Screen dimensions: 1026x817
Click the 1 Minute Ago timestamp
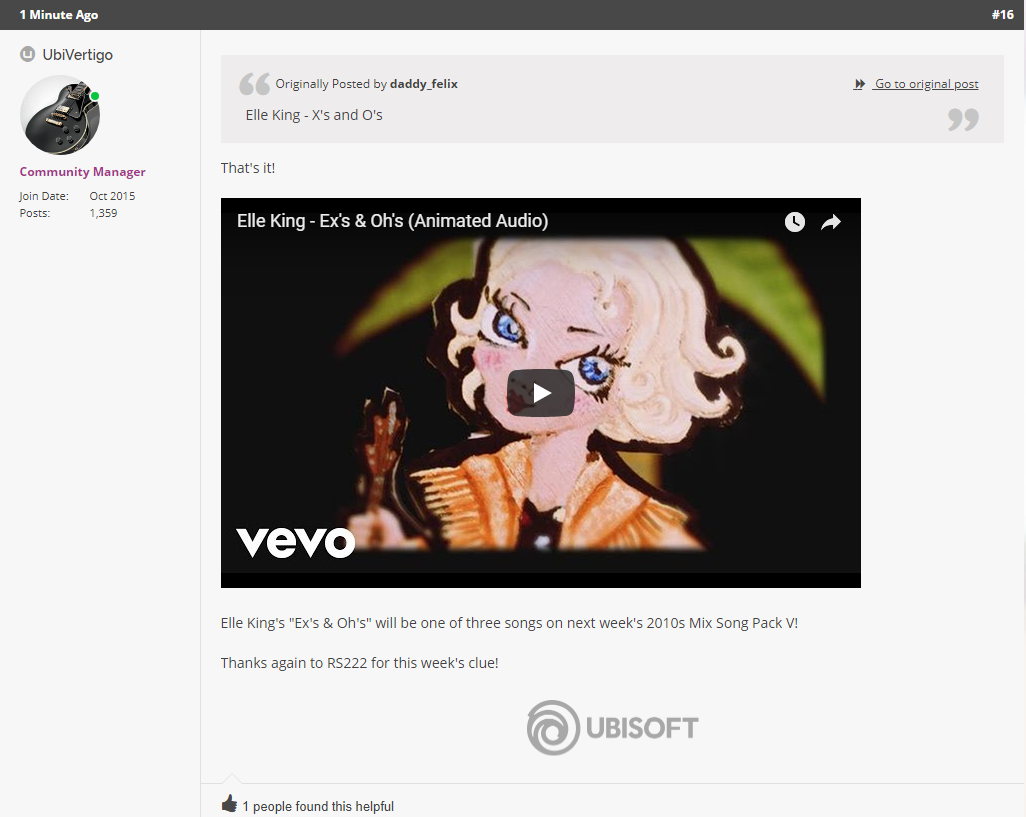pos(59,14)
